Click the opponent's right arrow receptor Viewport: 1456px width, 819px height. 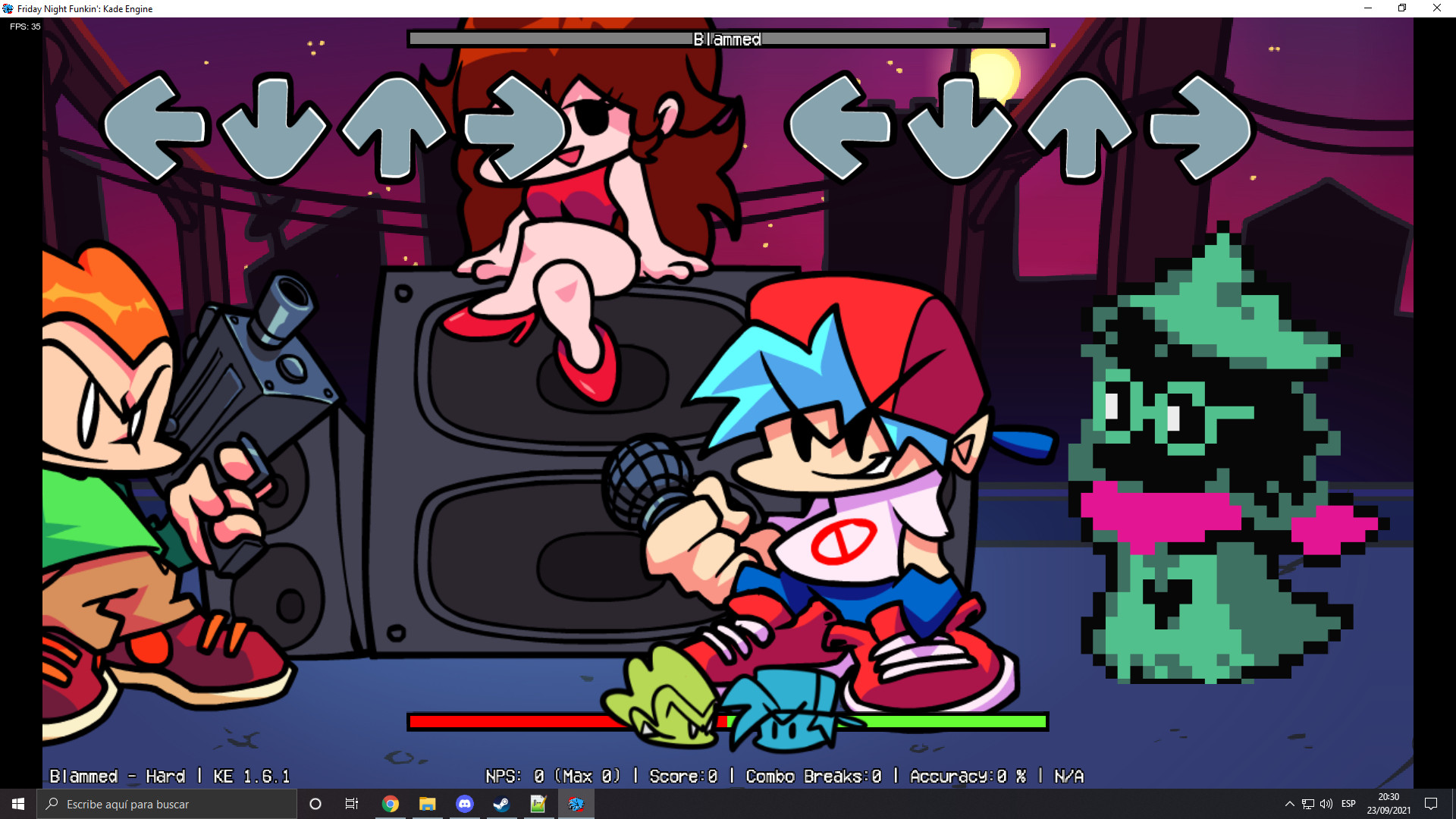[516, 127]
